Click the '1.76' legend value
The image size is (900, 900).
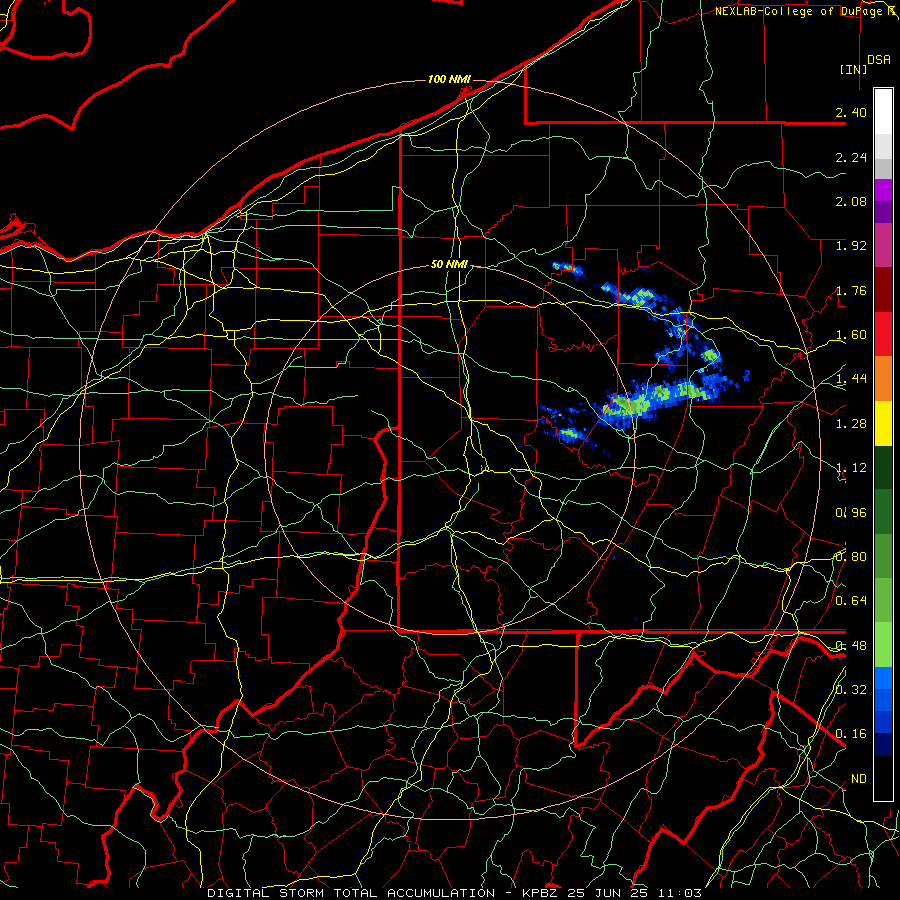pyautogui.click(x=851, y=290)
